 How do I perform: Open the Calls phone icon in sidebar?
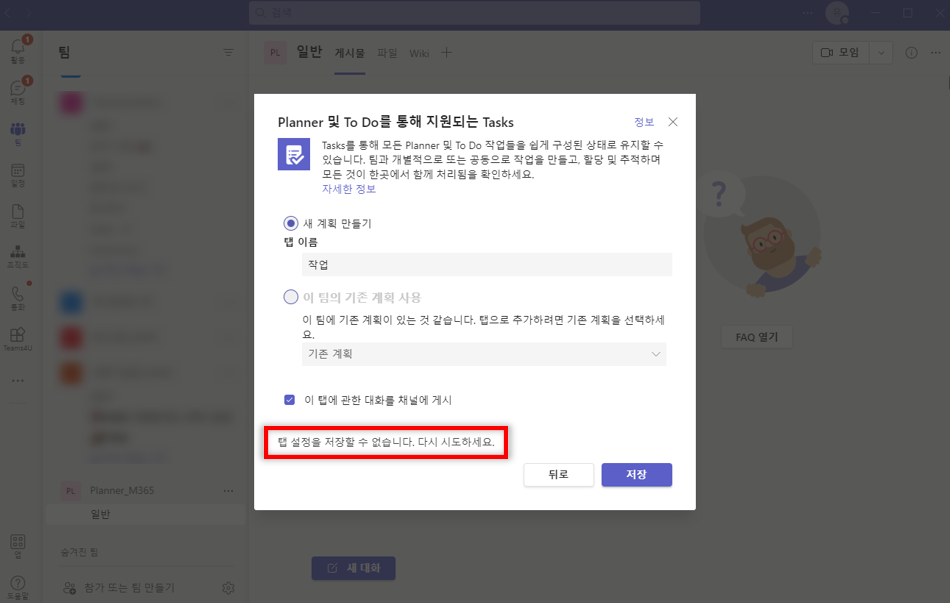[18, 294]
